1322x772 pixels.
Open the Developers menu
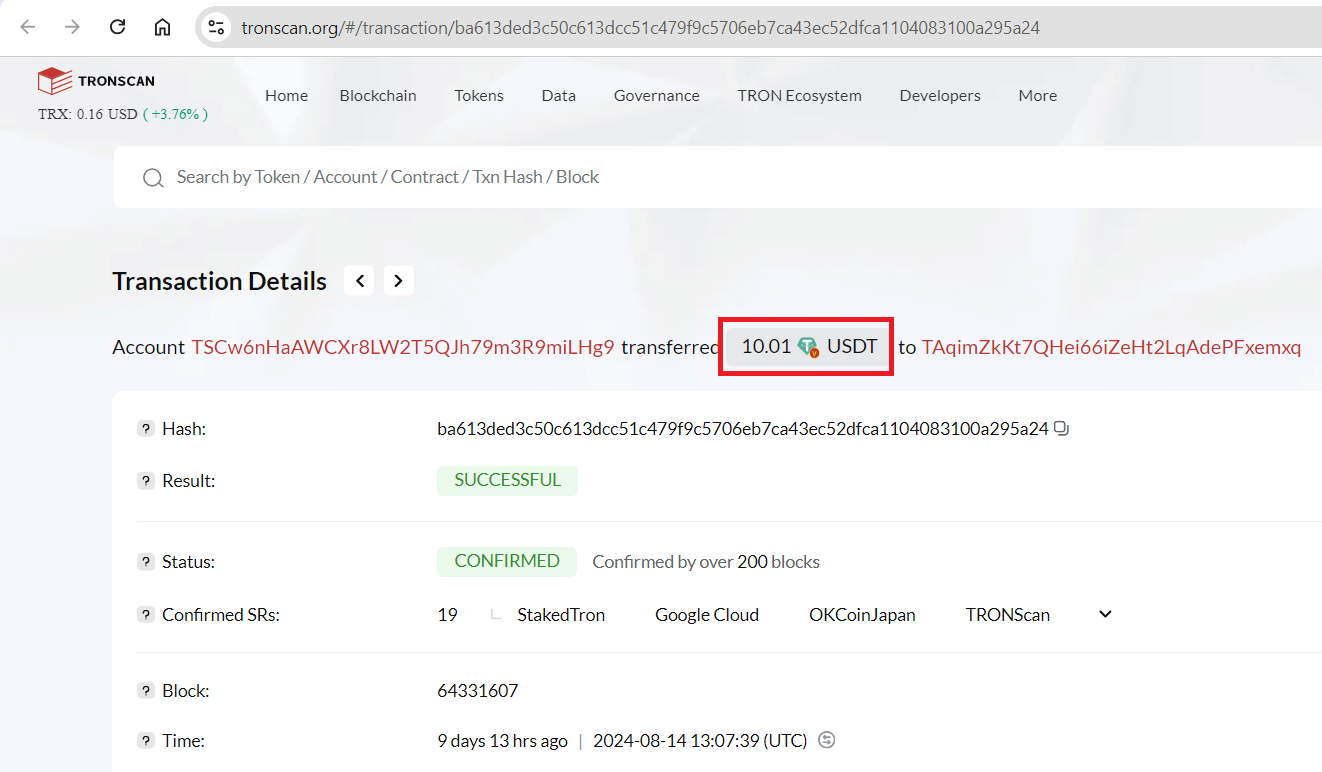tap(940, 96)
